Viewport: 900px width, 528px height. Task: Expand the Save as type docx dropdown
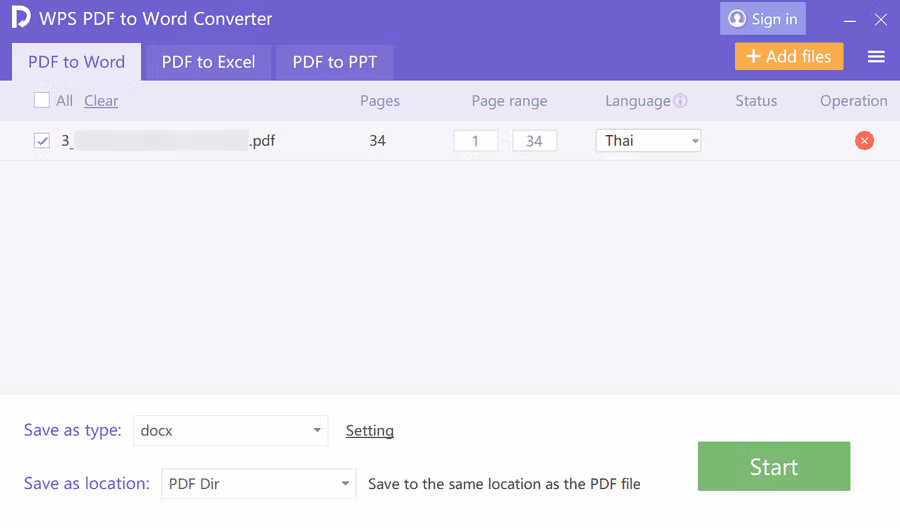pyautogui.click(x=230, y=430)
